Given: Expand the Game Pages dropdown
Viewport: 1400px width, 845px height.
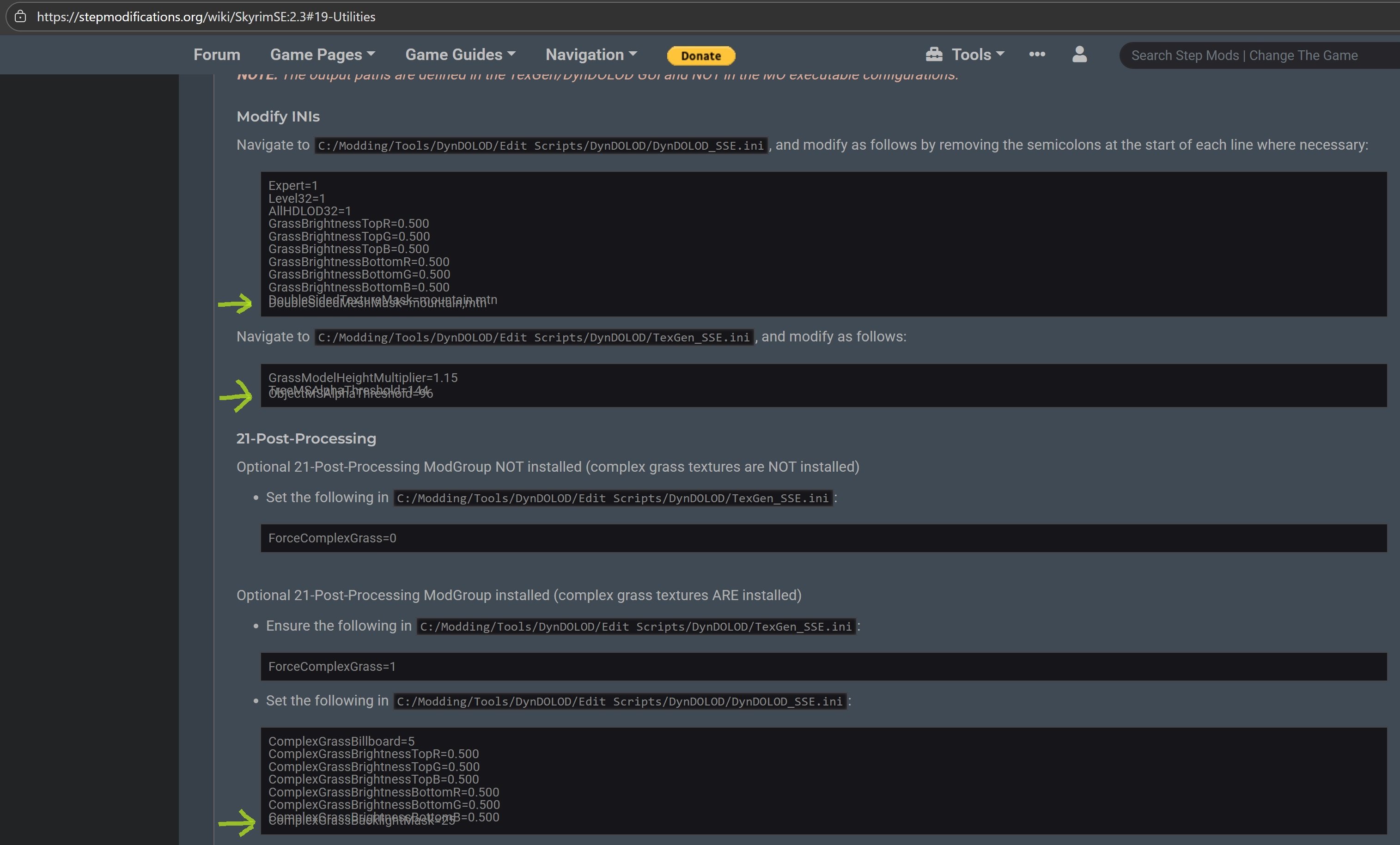Looking at the screenshot, I should (322, 55).
